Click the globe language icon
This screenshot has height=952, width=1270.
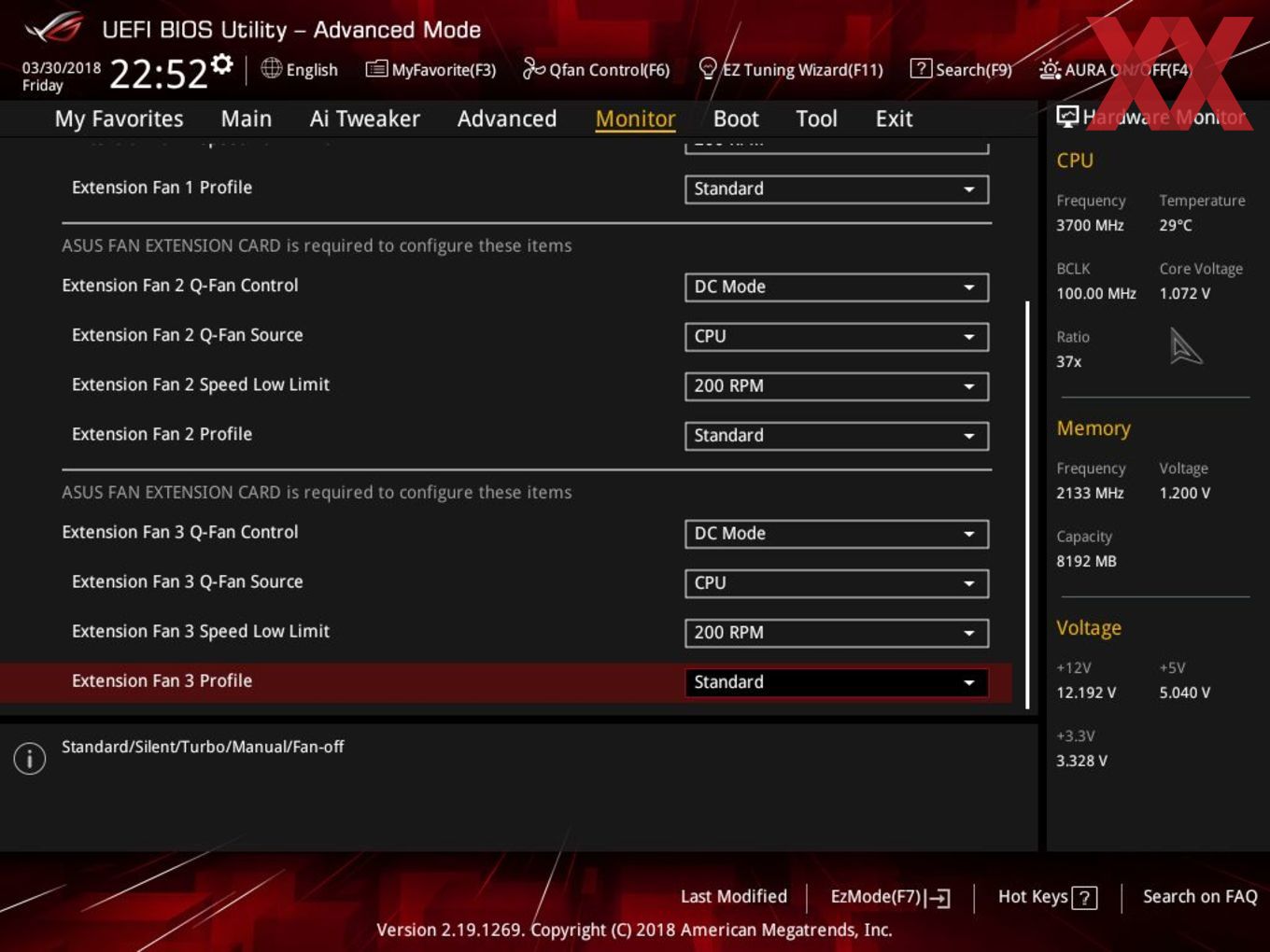click(271, 68)
